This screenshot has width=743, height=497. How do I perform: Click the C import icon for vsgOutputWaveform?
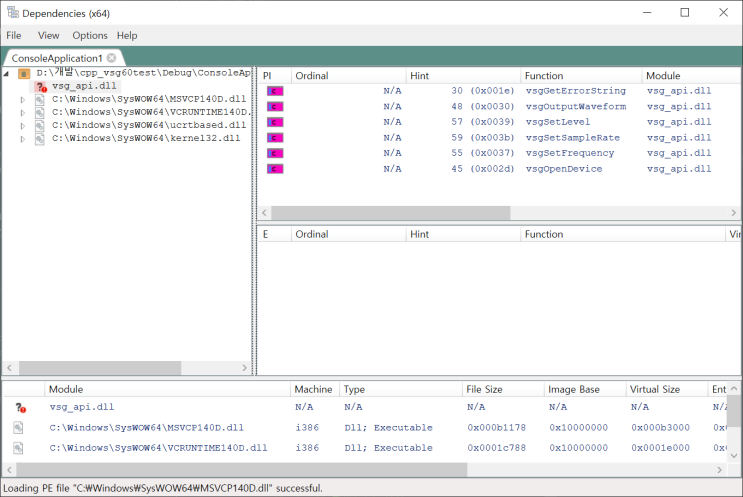(275, 106)
